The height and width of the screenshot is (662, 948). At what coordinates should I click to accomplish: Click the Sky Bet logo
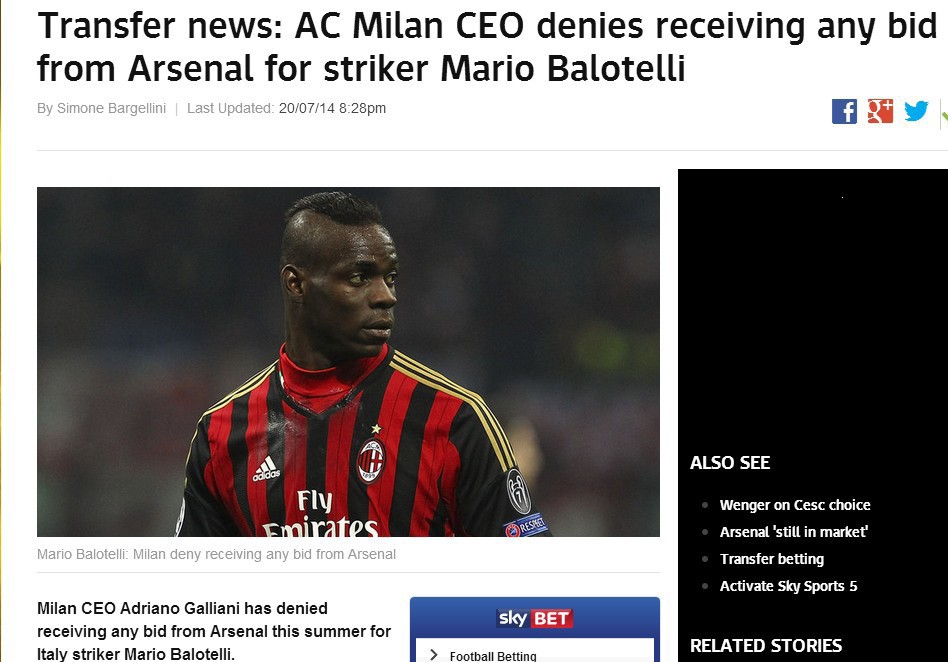534,618
